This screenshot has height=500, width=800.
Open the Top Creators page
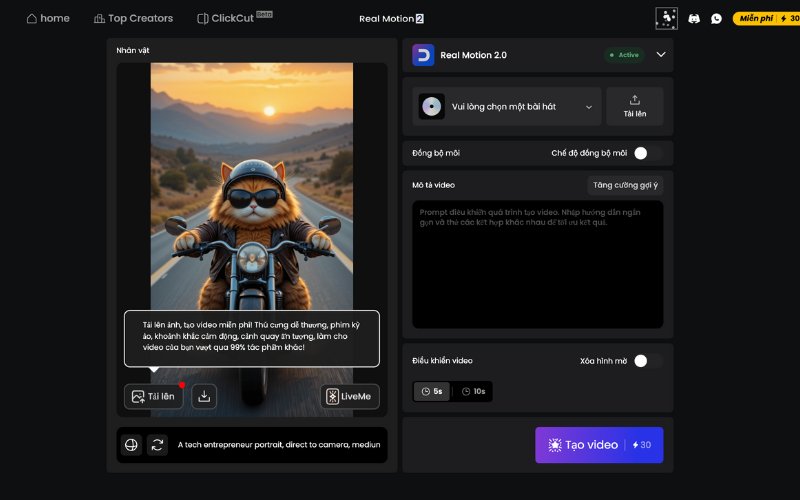[134, 18]
